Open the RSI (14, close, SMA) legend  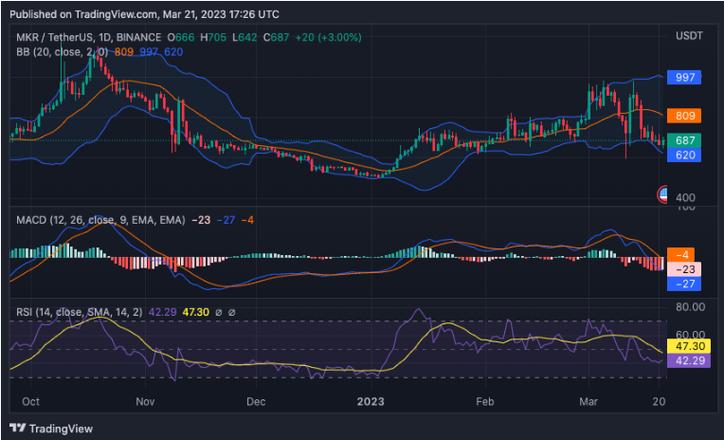tap(79, 313)
